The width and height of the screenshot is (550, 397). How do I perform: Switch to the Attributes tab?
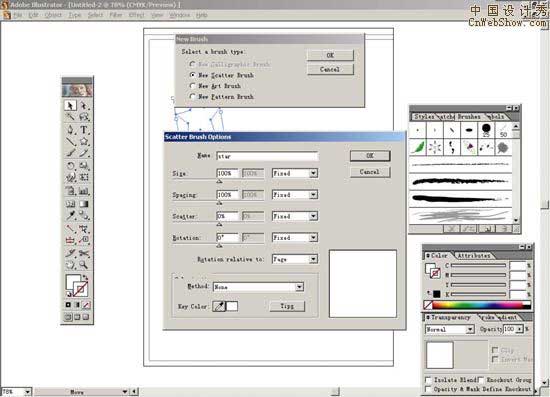474,256
